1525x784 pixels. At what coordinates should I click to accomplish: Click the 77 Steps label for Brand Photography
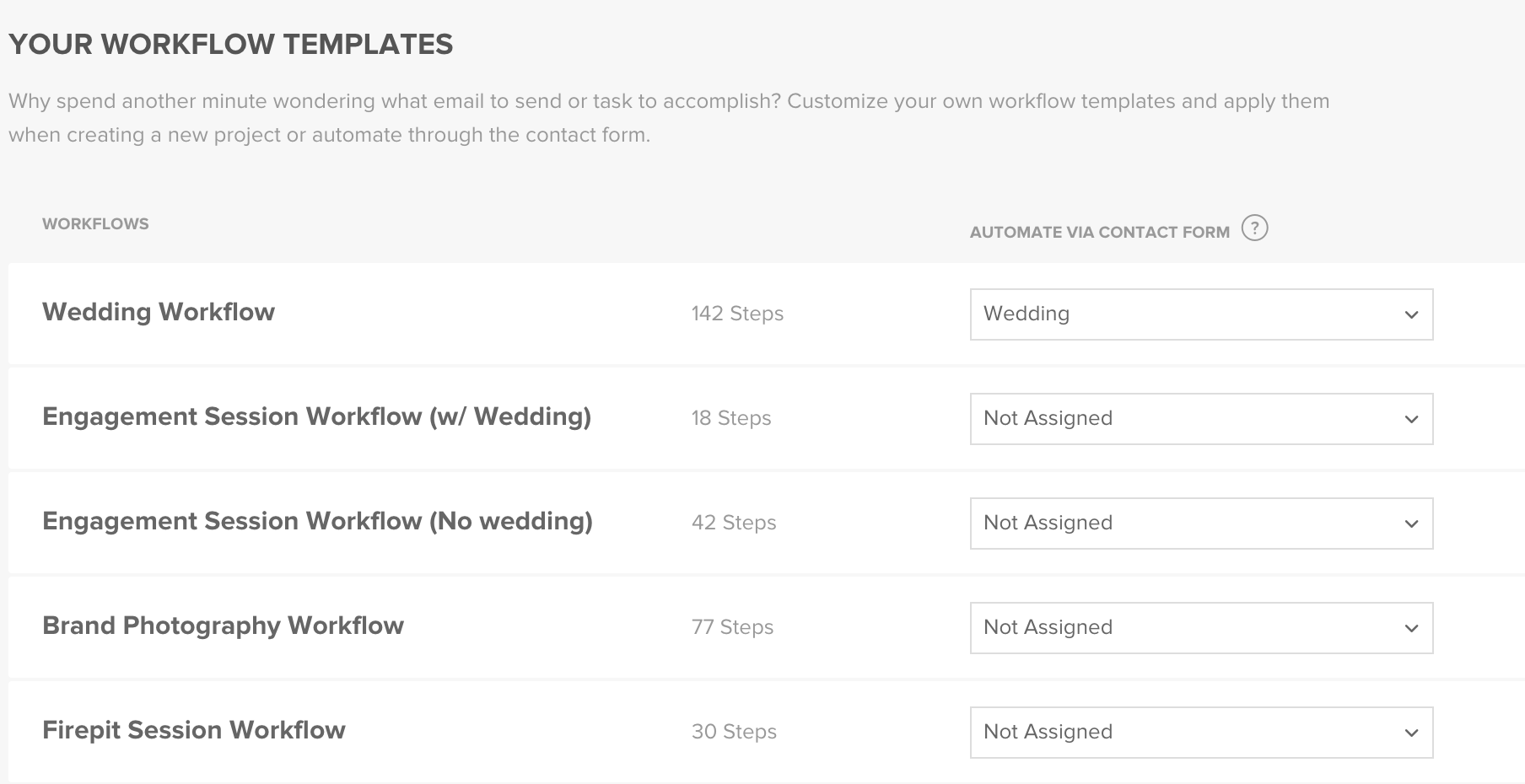point(732,627)
